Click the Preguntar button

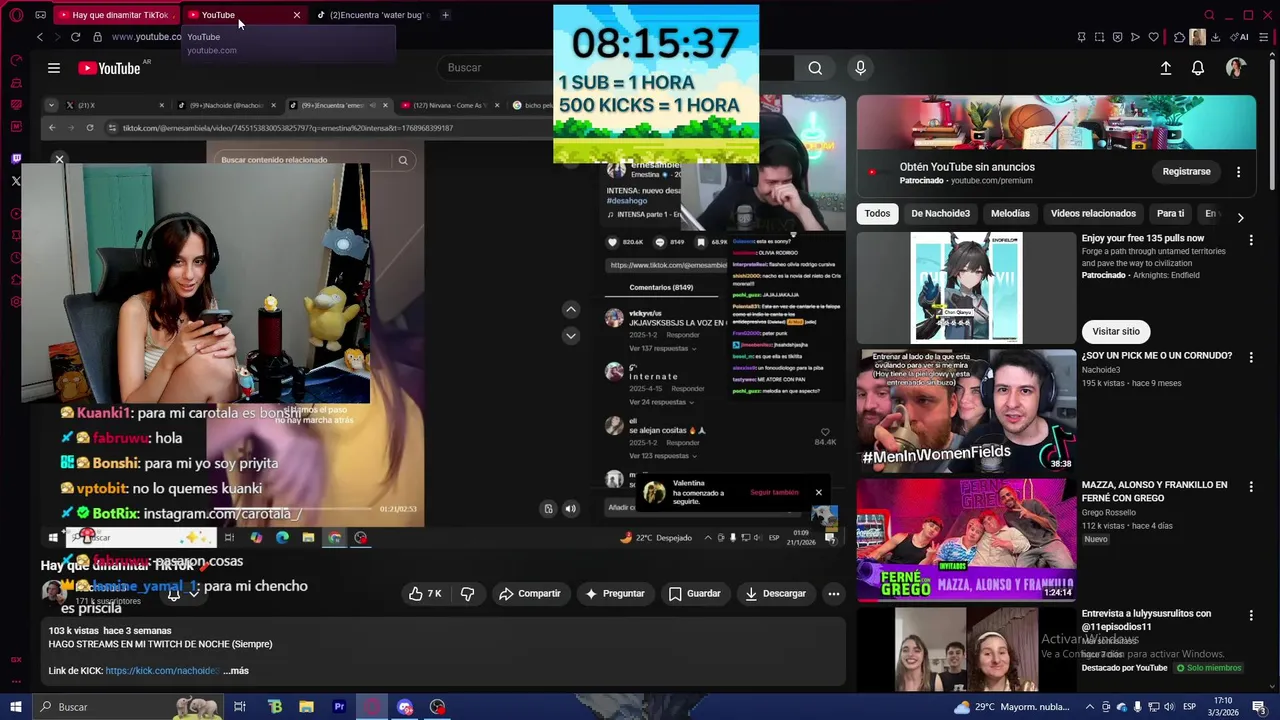click(614, 593)
